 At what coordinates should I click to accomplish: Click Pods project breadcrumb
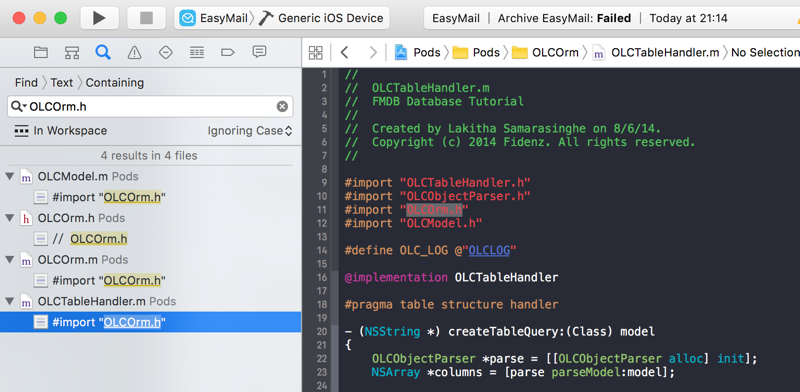coord(418,52)
